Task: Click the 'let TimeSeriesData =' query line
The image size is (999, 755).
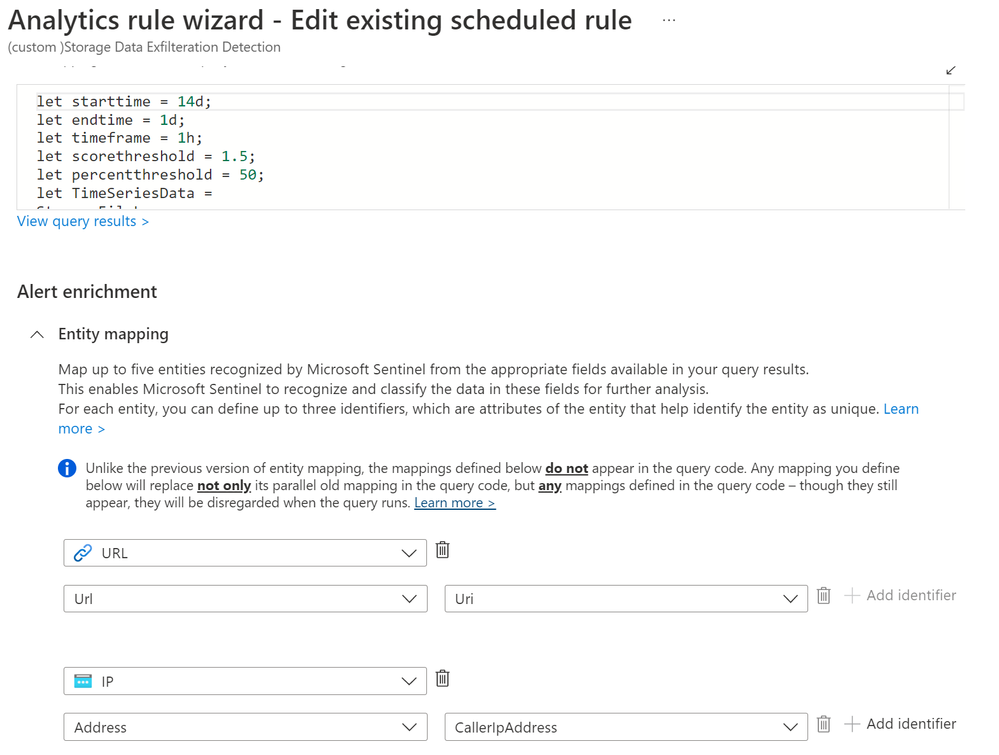Action: [x=124, y=193]
